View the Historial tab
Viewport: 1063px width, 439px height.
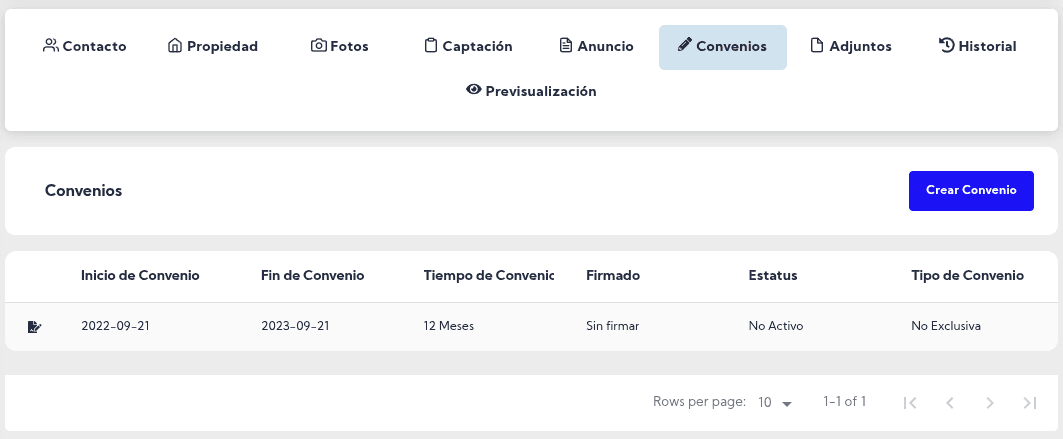click(977, 46)
